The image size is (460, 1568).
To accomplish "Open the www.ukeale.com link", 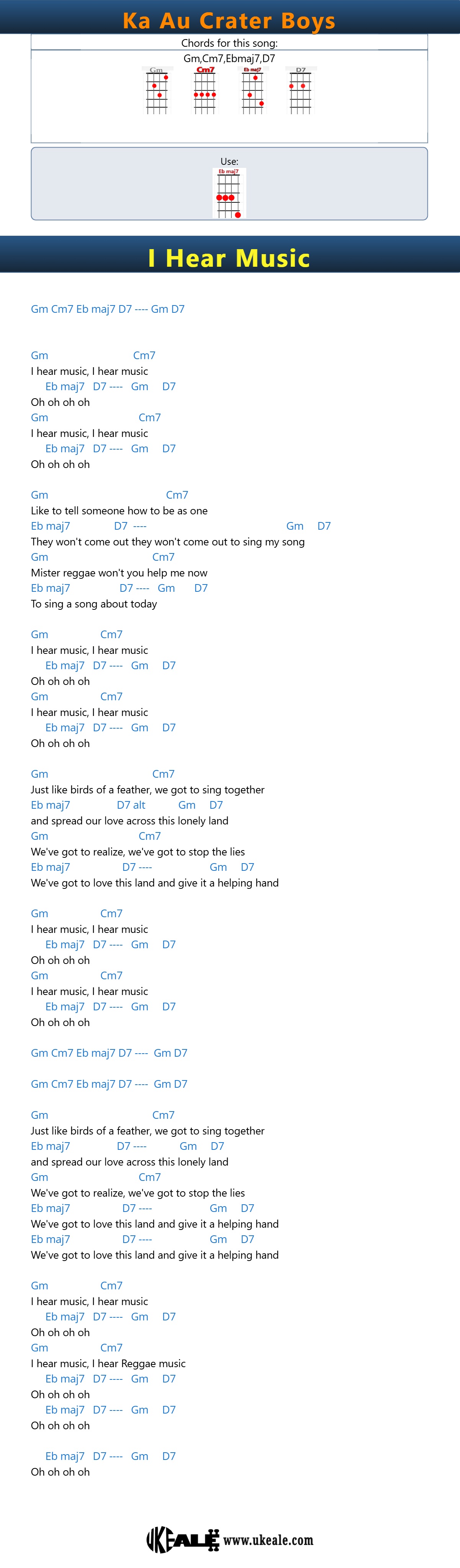I will coord(268,1541).
